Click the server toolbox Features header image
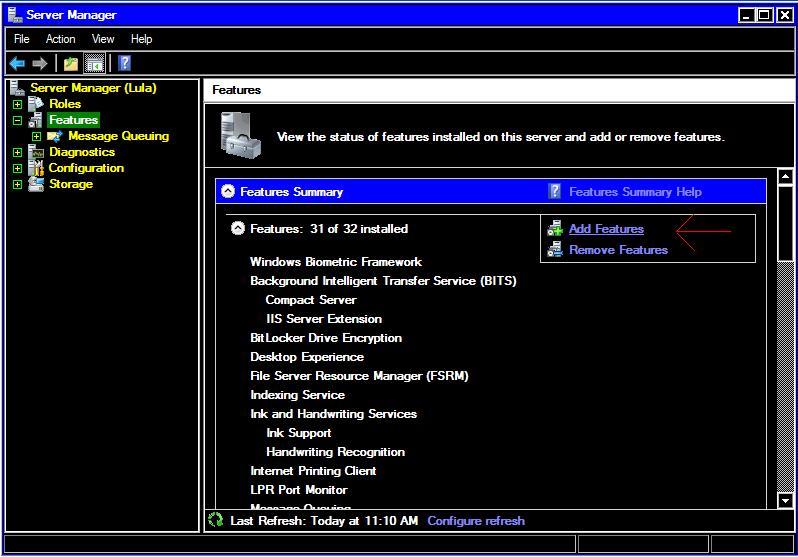This screenshot has width=798, height=557. (x=241, y=135)
